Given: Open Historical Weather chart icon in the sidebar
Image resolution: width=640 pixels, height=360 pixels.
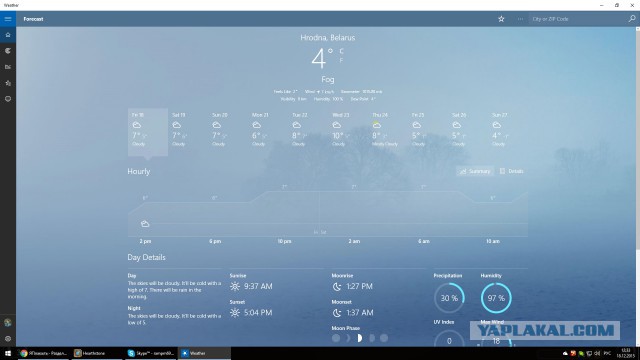Looking at the screenshot, I should [8, 67].
